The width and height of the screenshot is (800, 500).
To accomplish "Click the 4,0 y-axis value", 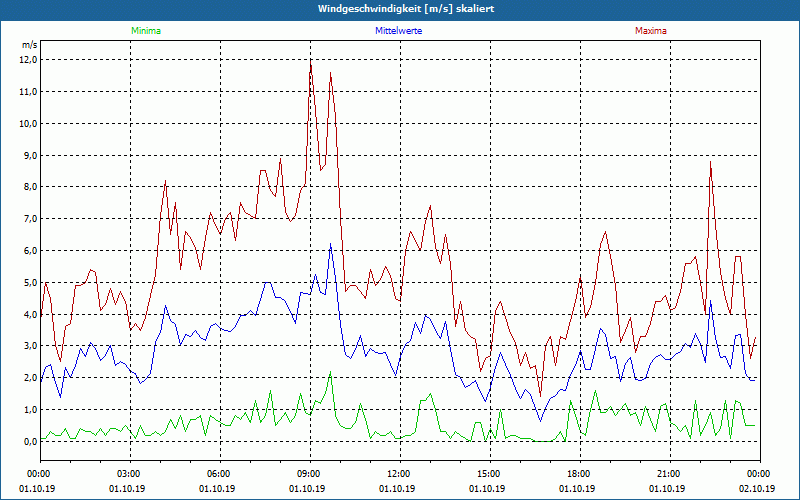I will pos(31,315).
